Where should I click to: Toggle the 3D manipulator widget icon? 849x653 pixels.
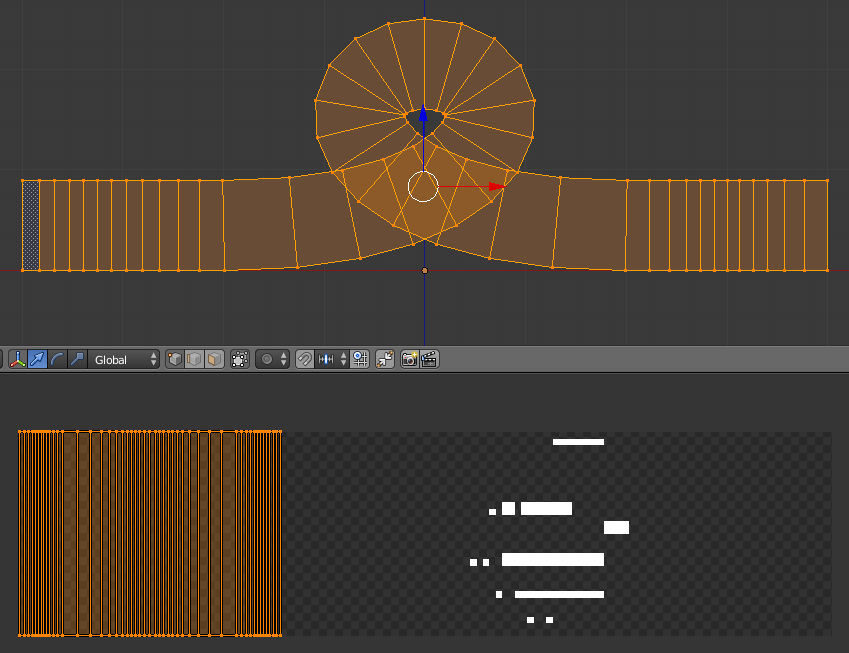pos(18,360)
